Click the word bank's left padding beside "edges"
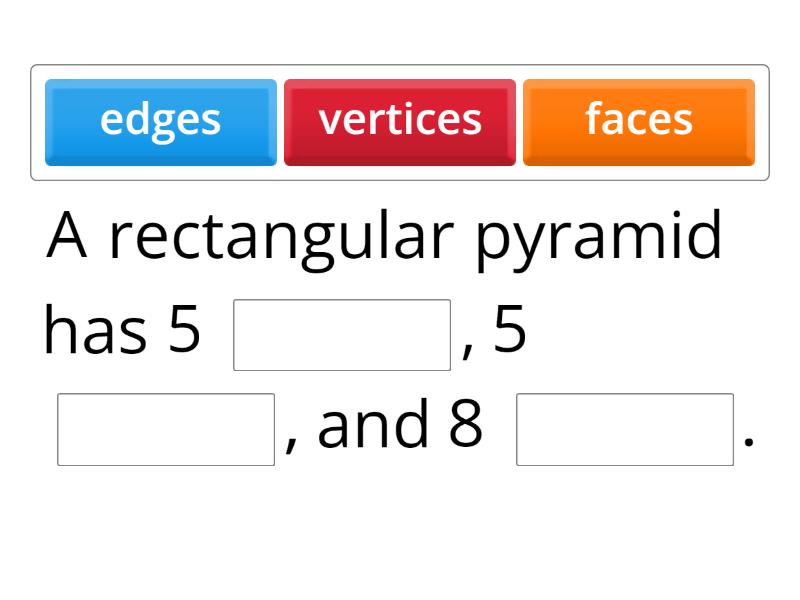The width and height of the screenshot is (800, 600). 38,122
